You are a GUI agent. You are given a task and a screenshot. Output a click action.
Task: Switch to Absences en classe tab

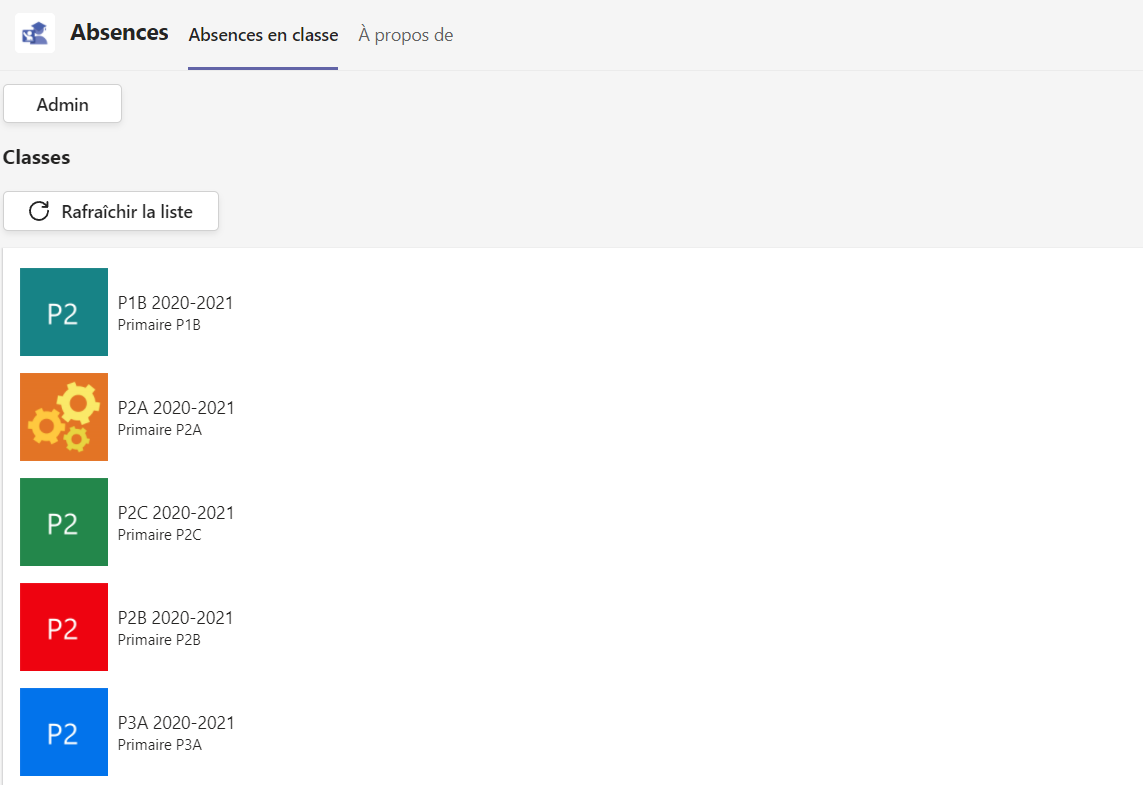263,35
